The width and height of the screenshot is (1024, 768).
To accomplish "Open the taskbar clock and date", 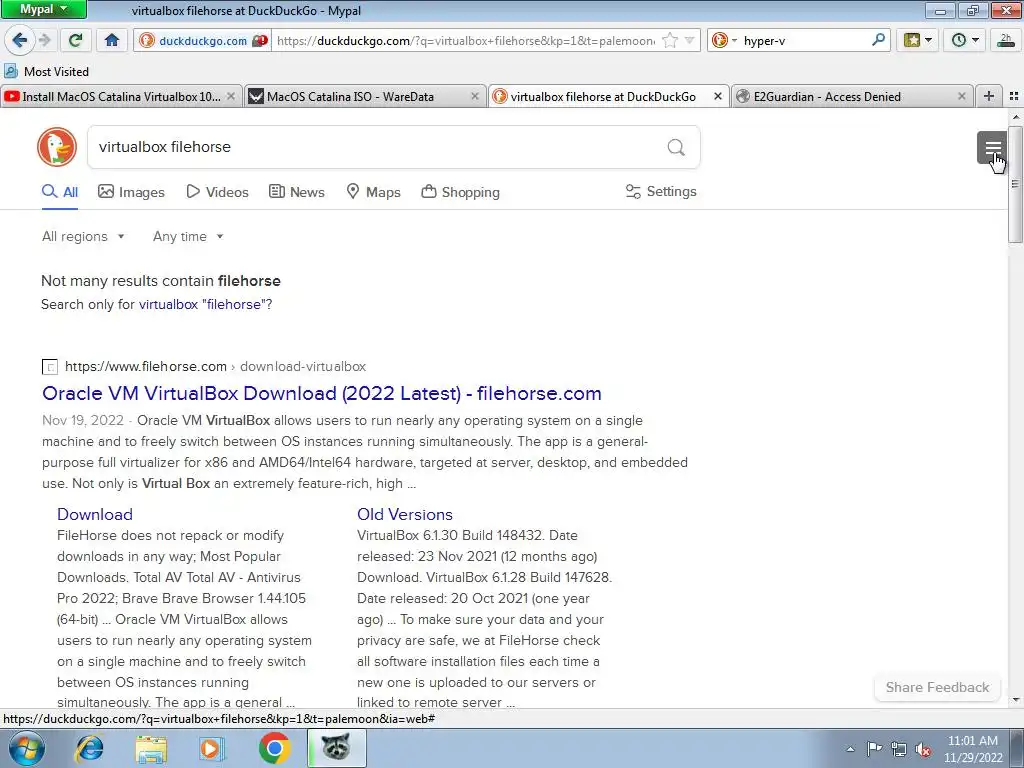I will [x=972, y=749].
